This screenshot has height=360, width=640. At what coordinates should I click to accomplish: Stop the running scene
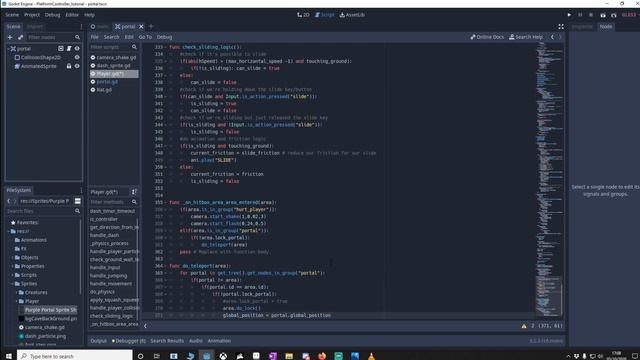pos(591,15)
